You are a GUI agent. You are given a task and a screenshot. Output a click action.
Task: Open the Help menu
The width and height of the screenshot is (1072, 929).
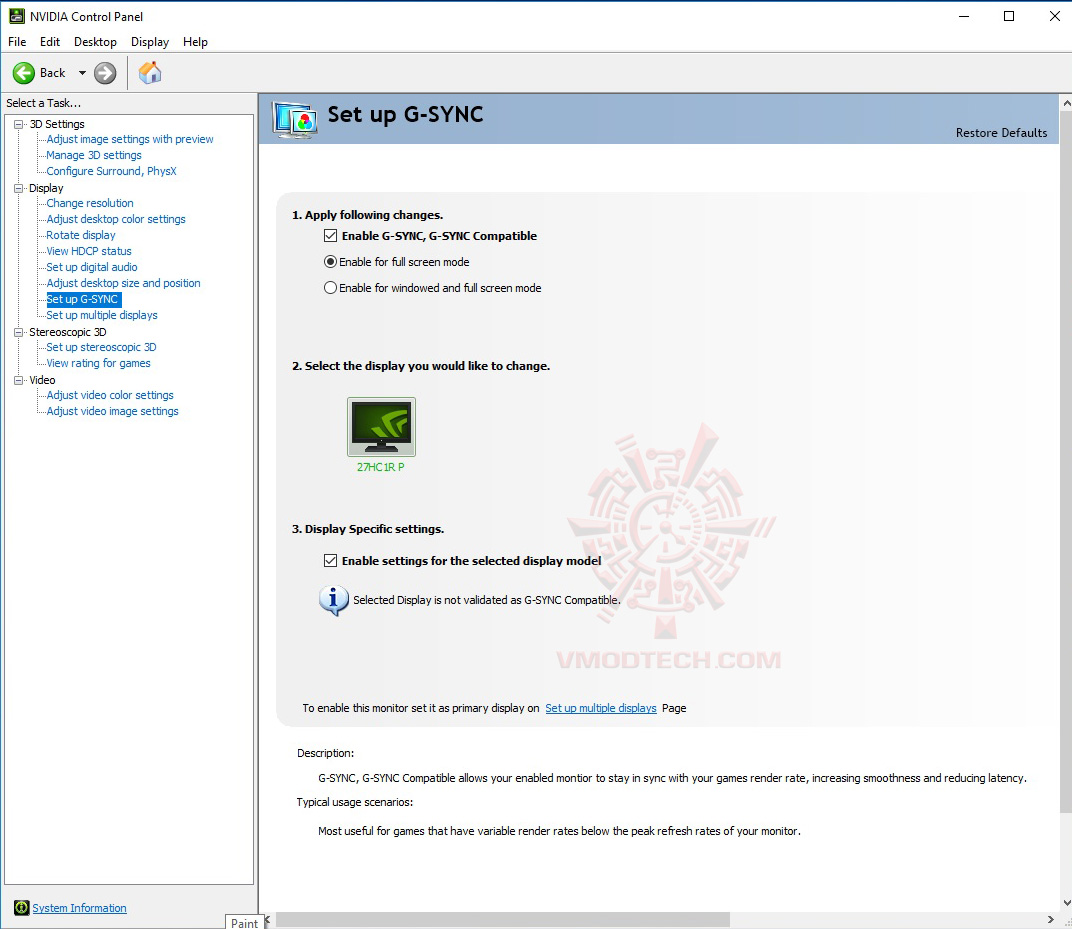(195, 42)
